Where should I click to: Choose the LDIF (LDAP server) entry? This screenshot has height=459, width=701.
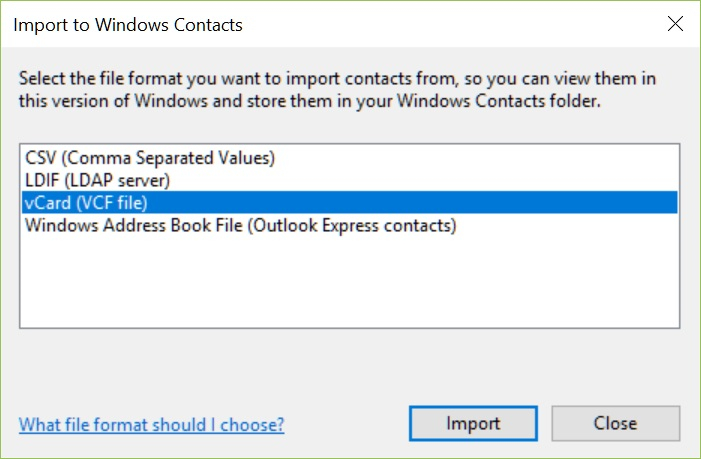[98, 180]
